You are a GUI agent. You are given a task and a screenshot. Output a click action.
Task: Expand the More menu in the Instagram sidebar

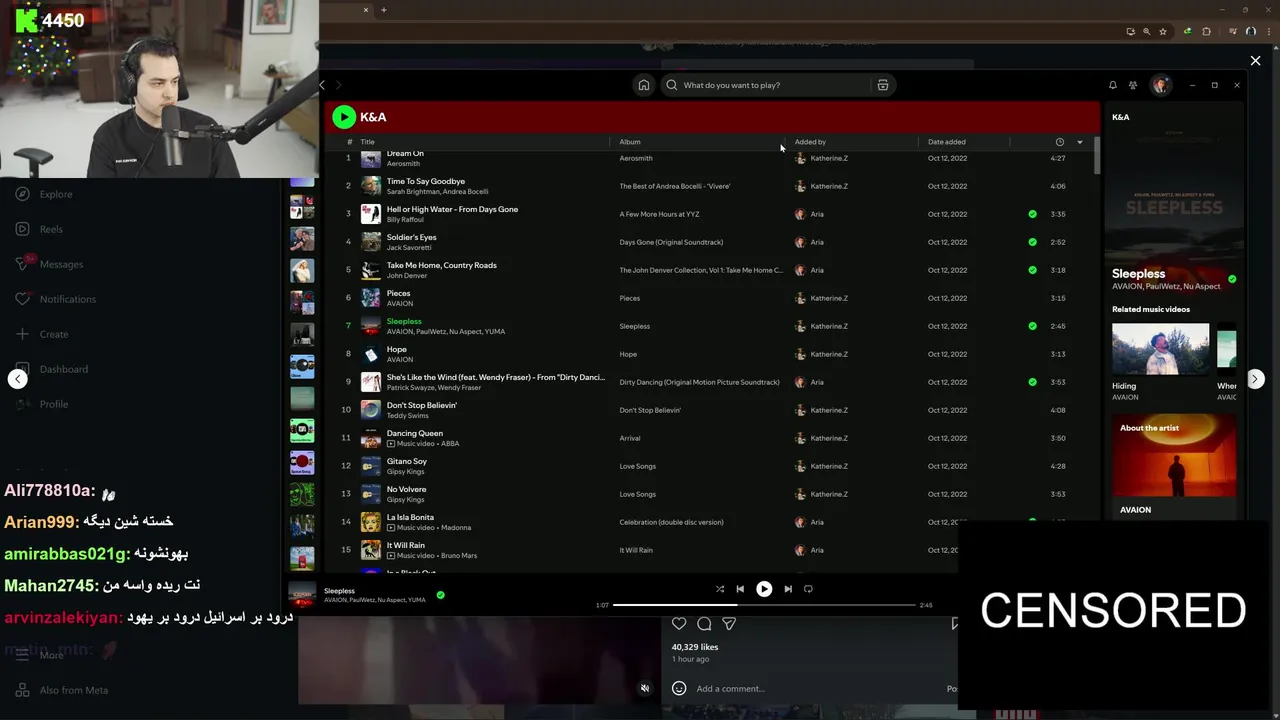(x=40, y=655)
